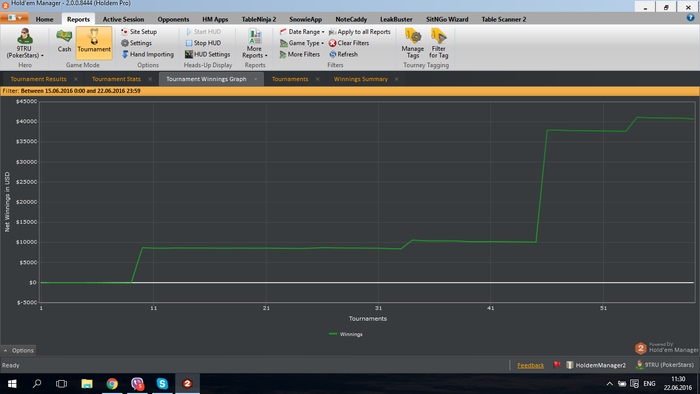Switch to Cash game mode
This screenshot has width=700, height=394.
tap(64, 41)
